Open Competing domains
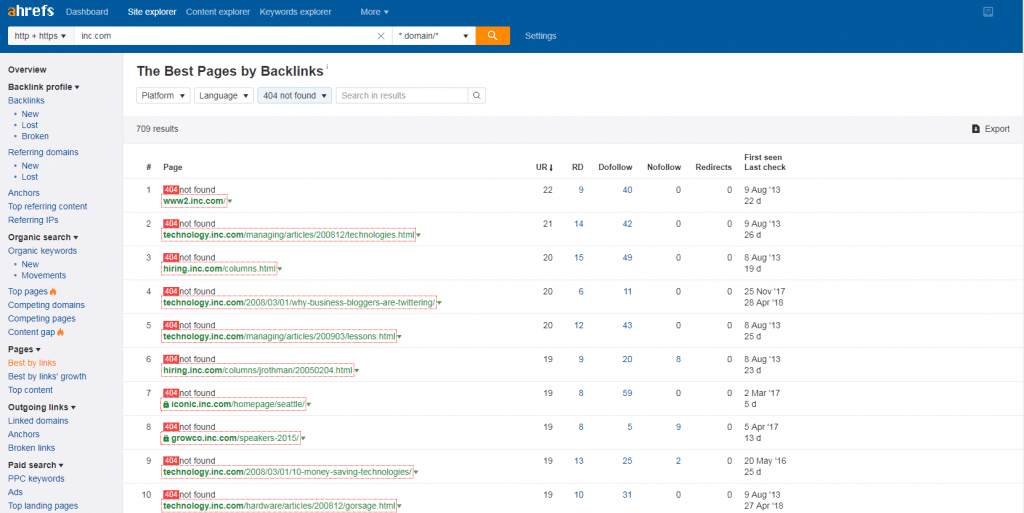Image resolution: width=1024 pixels, height=513 pixels. tap(46, 305)
